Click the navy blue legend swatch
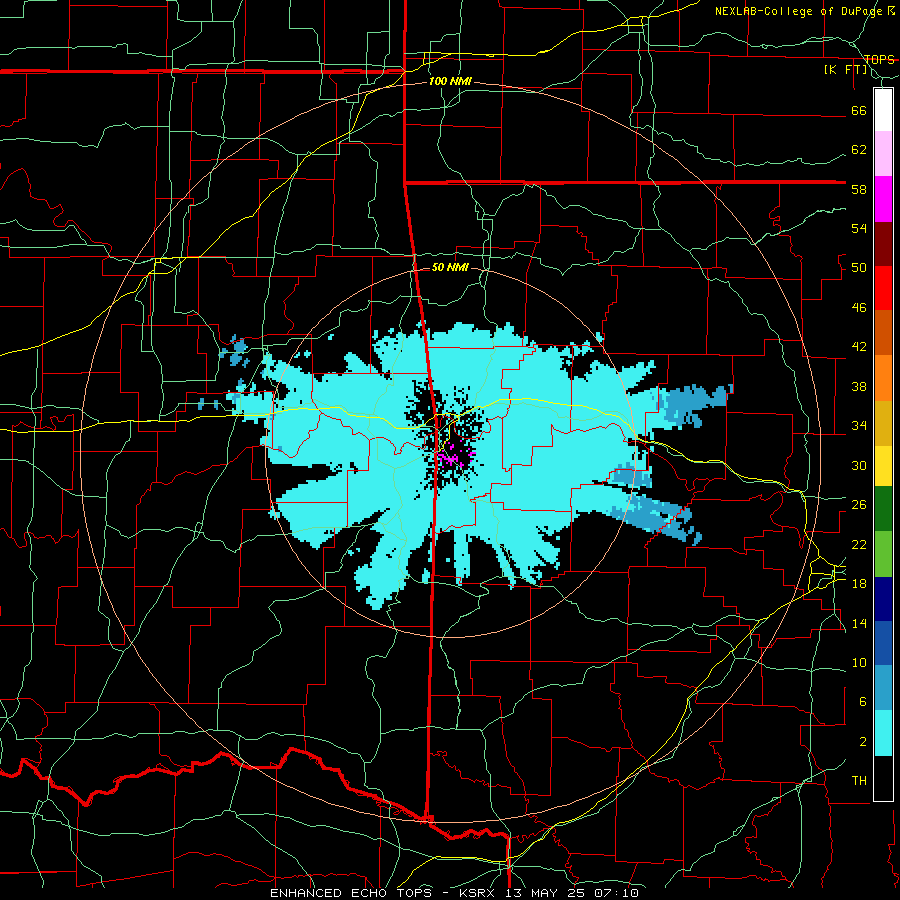 (883, 599)
